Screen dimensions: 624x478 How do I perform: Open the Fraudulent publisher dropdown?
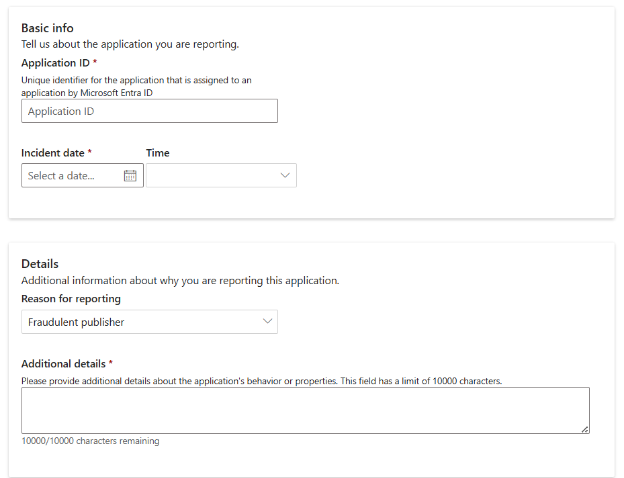tap(148, 322)
